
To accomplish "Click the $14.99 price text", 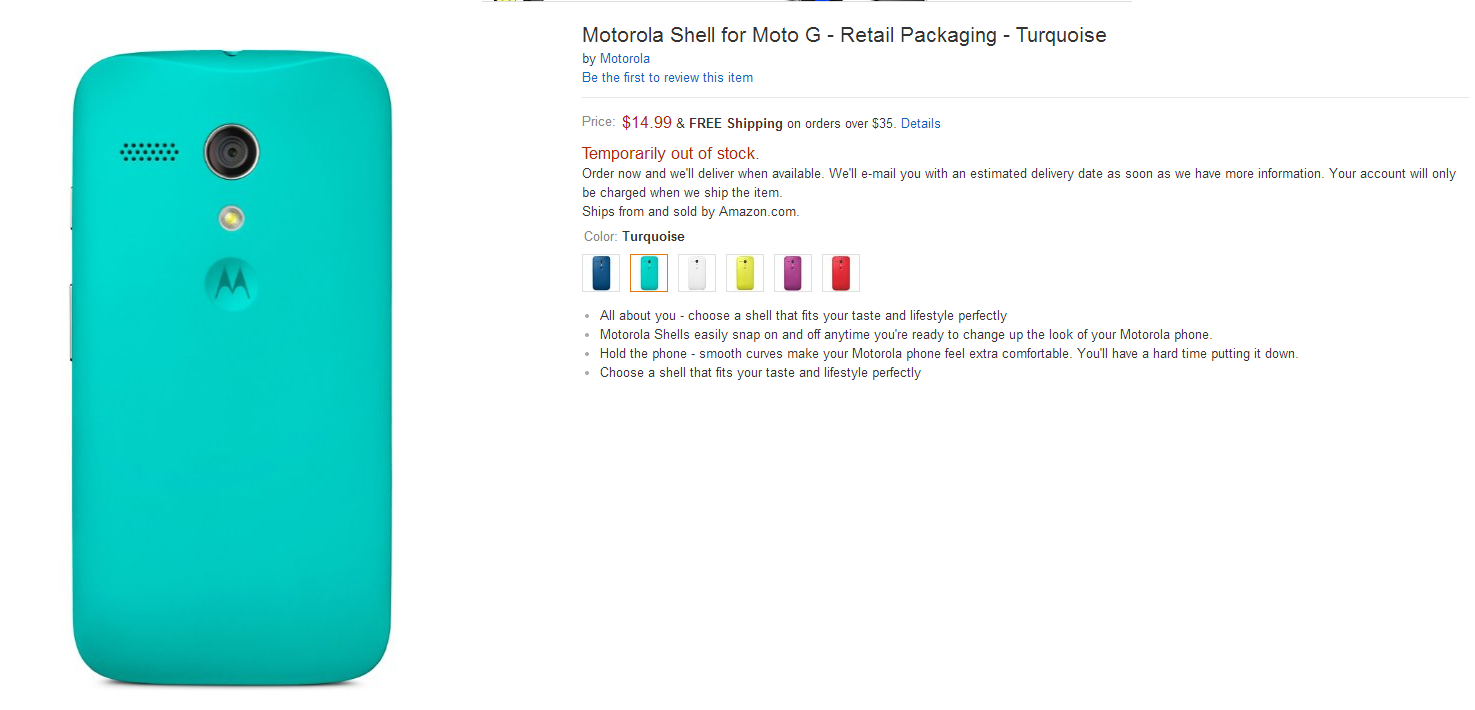I will (x=647, y=123).
